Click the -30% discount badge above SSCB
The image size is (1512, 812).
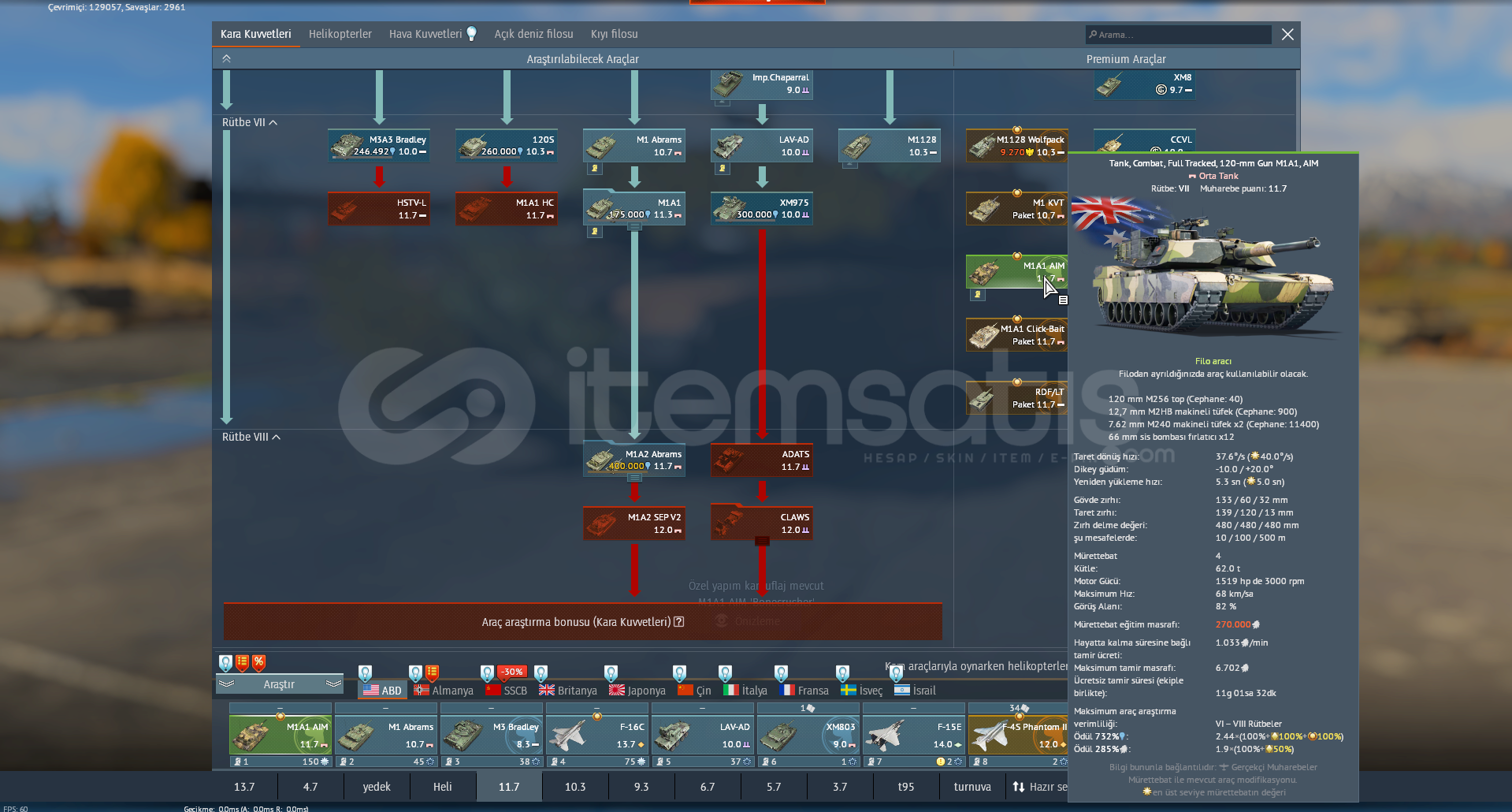(512, 672)
